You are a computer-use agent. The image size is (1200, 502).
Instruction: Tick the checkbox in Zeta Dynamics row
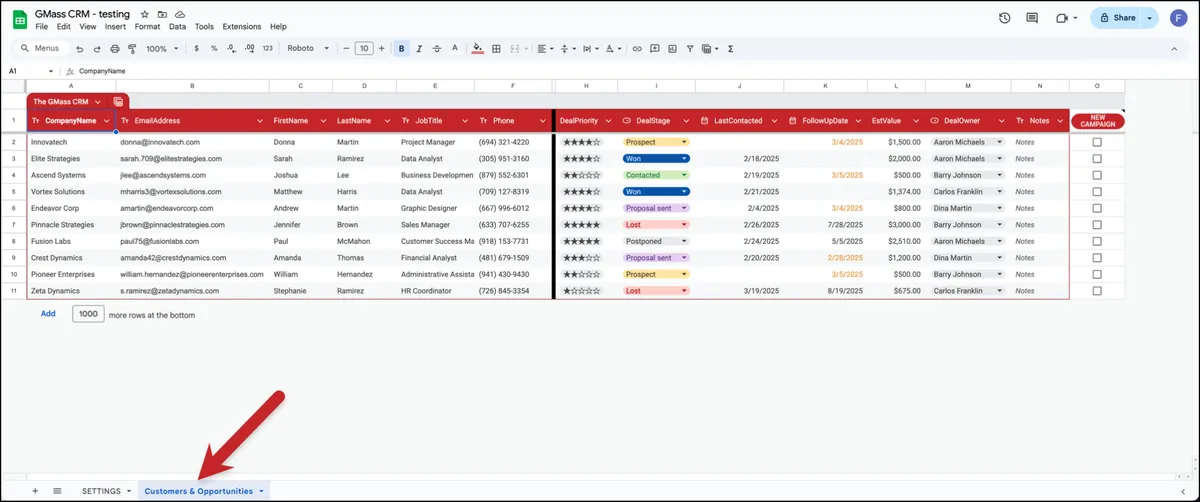coord(1097,290)
